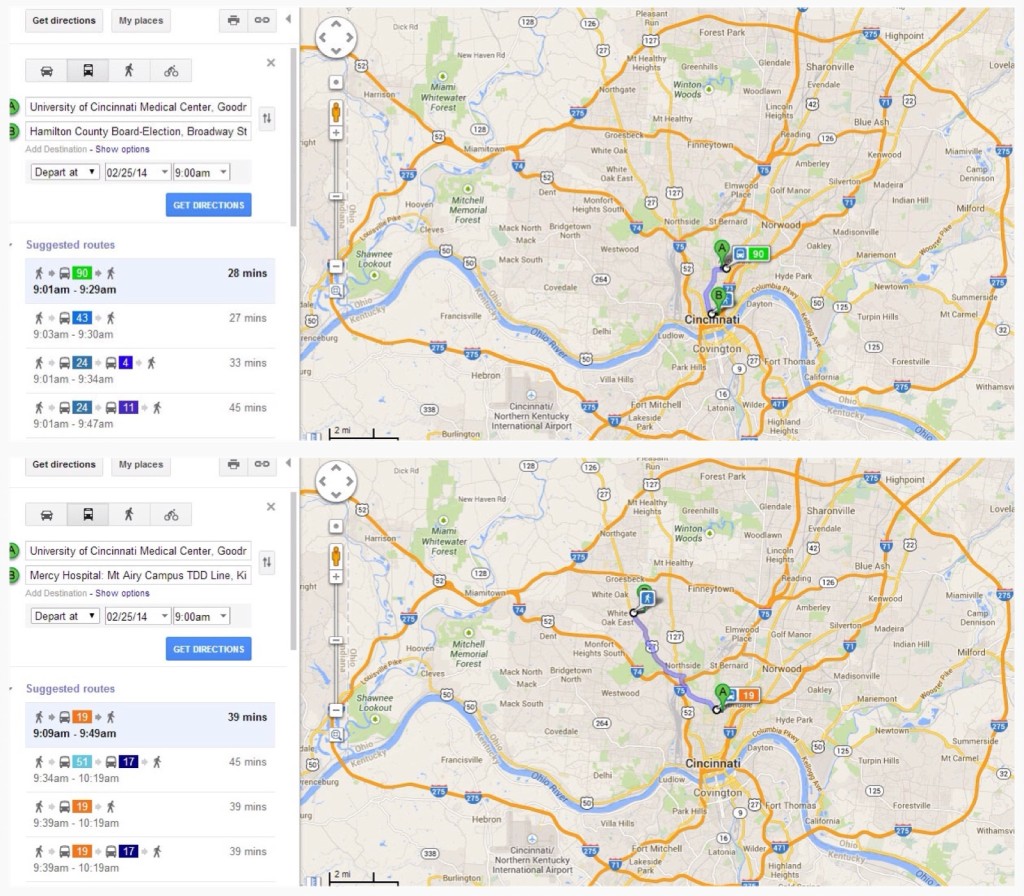Zoom in with plus on top map
1024x896 pixels.
click(336, 133)
